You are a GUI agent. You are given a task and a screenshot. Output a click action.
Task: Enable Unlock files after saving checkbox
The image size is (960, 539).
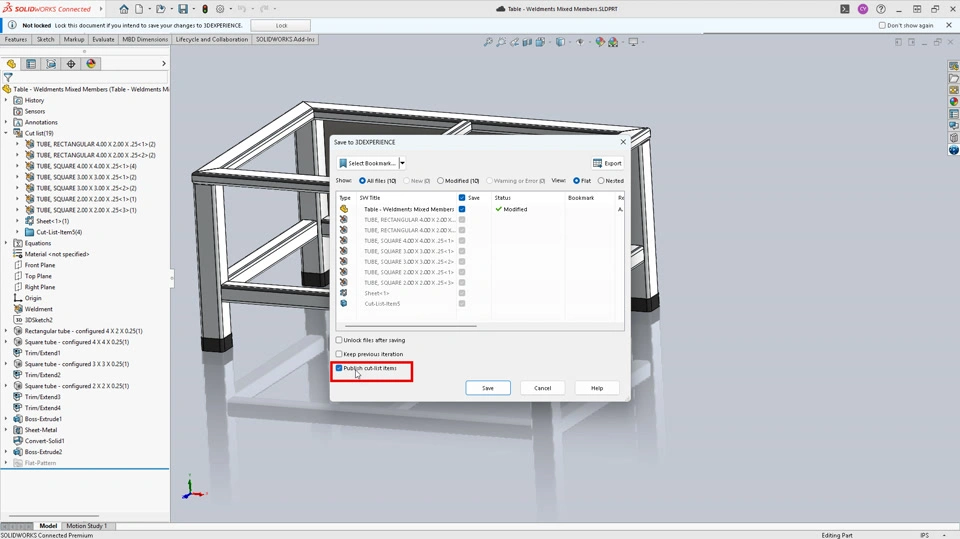tap(339, 340)
